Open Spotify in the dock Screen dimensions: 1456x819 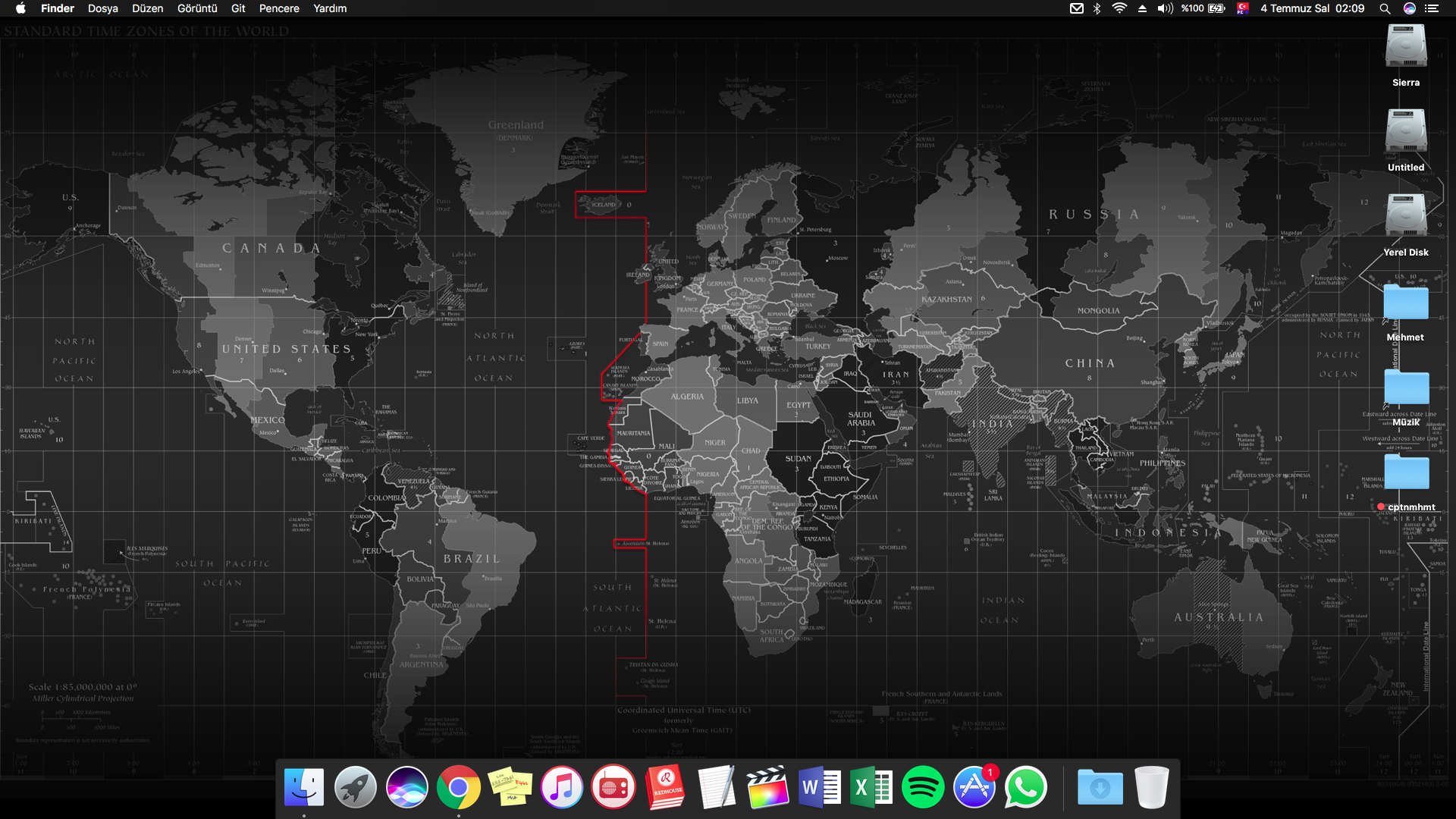[922, 787]
